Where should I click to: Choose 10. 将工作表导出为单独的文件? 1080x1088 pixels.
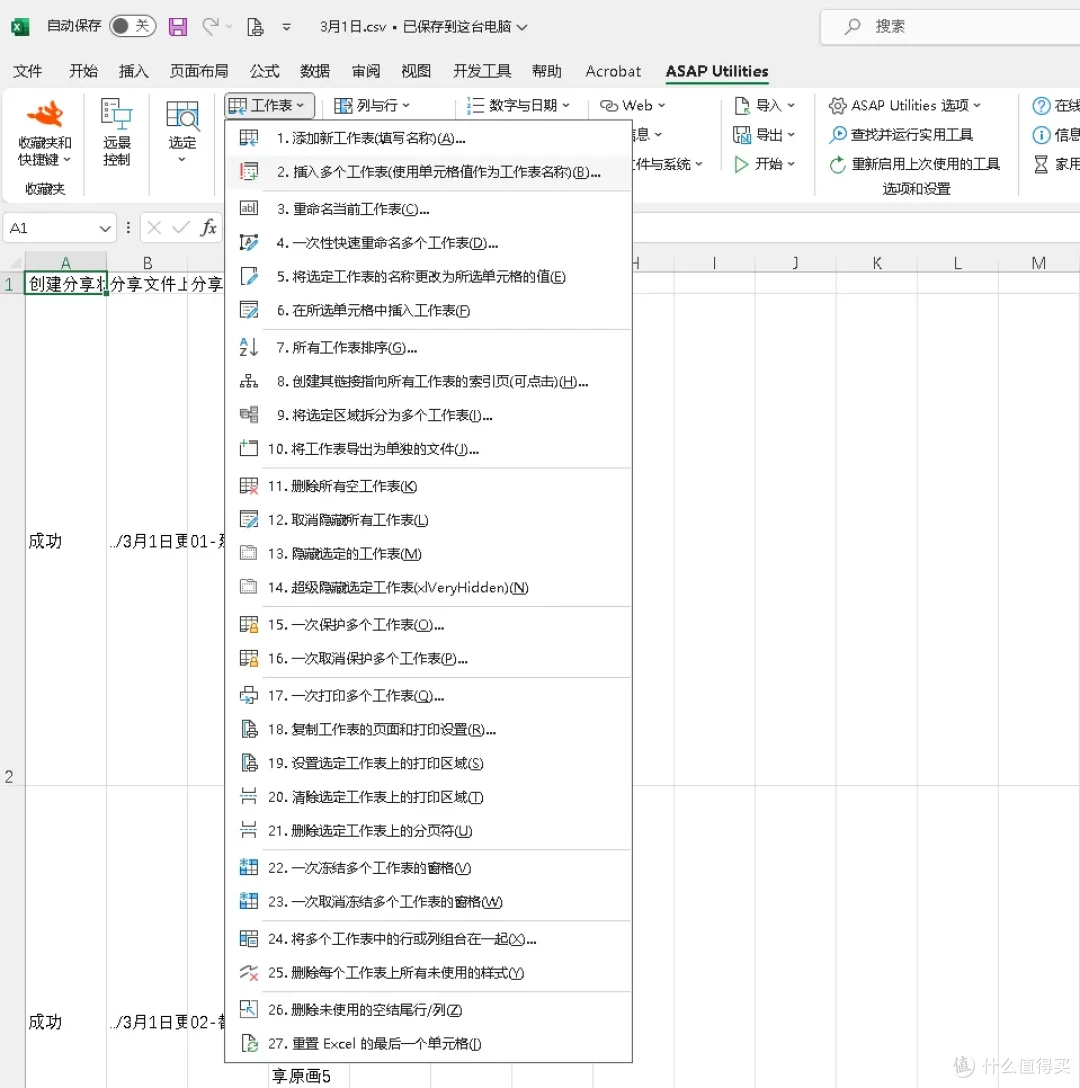pos(428,449)
